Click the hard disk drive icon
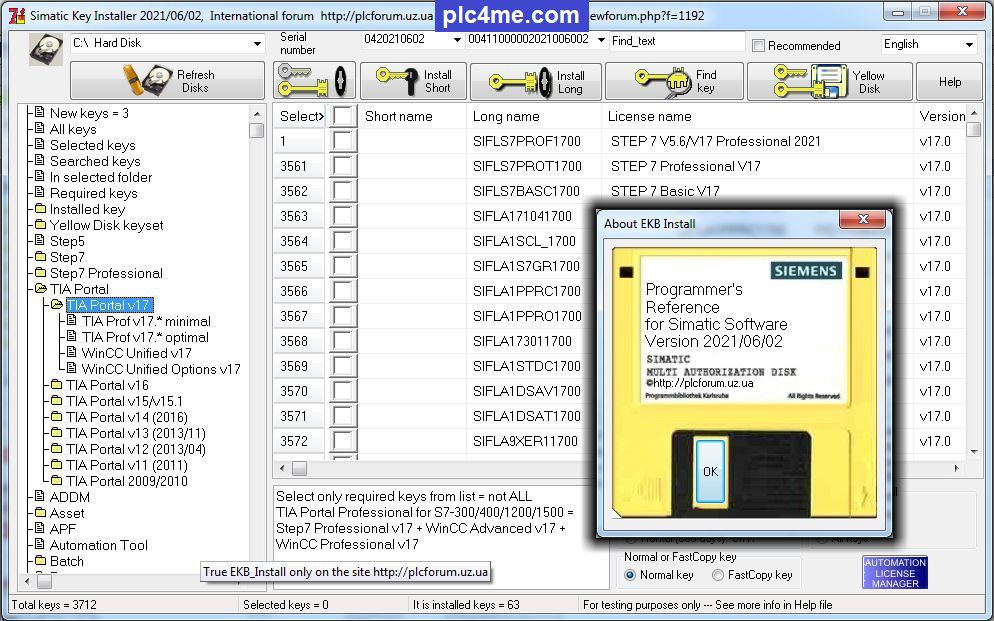Image resolution: width=994 pixels, height=621 pixels. pos(46,48)
